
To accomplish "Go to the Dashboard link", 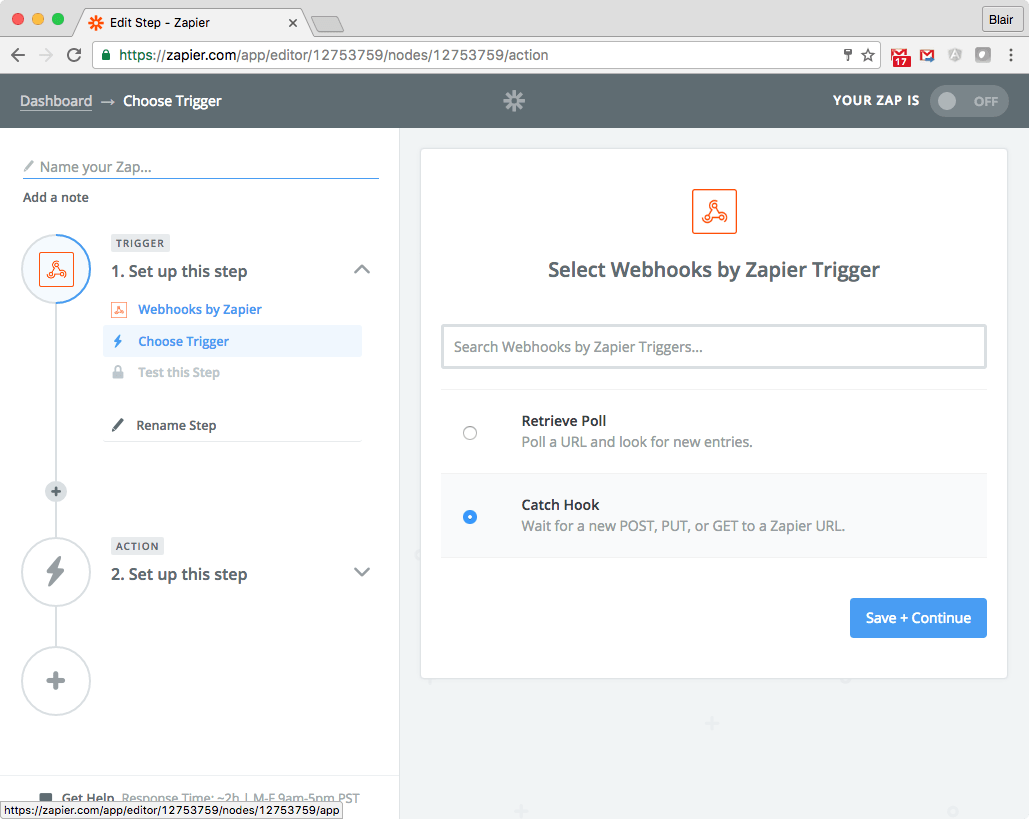I will pyautogui.click(x=56, y=100).
